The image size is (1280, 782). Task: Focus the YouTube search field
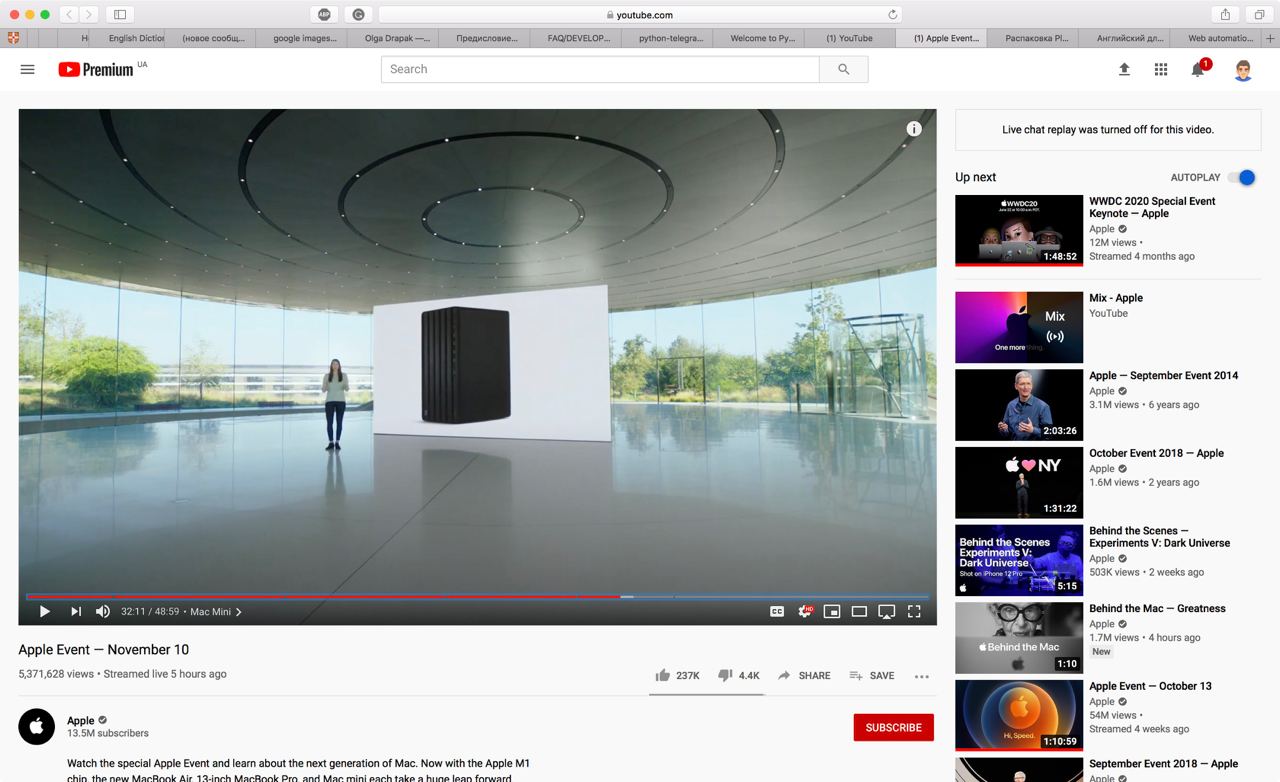tap(600, 69)
